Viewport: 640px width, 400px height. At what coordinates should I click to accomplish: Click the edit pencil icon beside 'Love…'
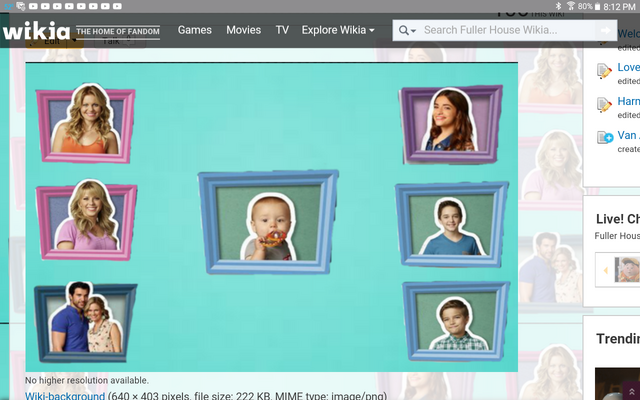(604, 71)
